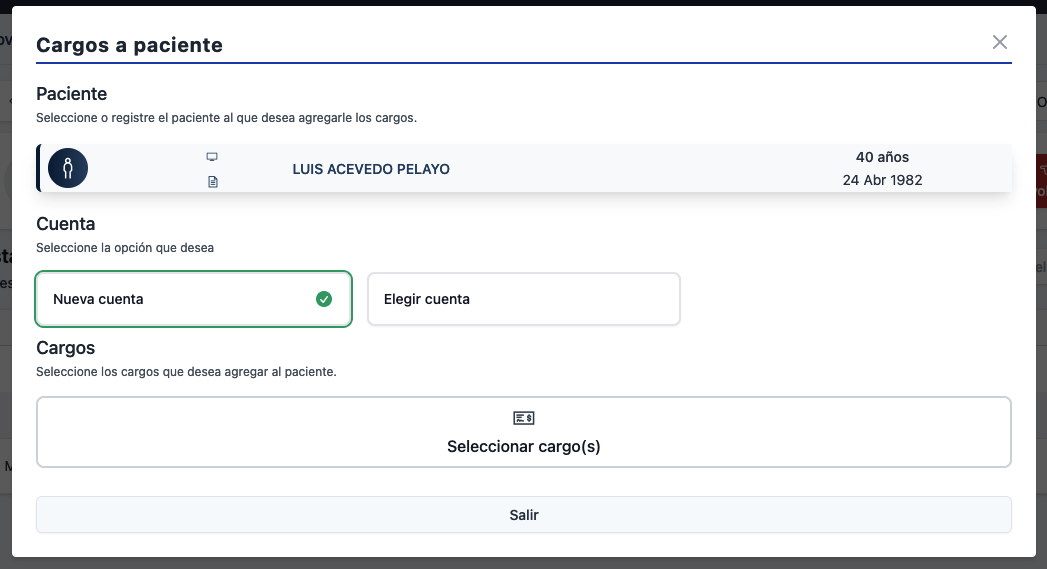Image resolution: width=1047 pixels, height=569 pixels.
Task: Click the patient's age 40 años
Action: pyautogui.click(x=882, y=157)
